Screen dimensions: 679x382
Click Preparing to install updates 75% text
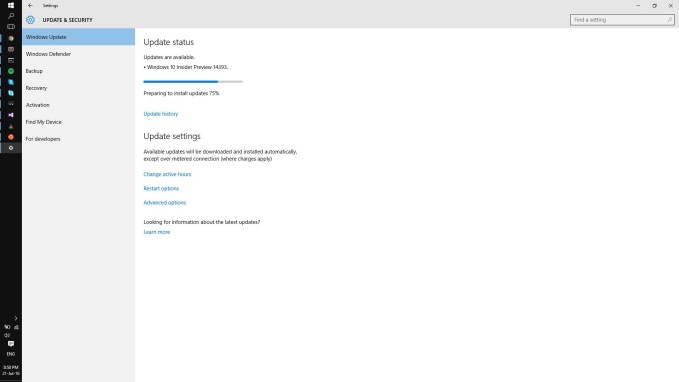click(x=181, y=93)
